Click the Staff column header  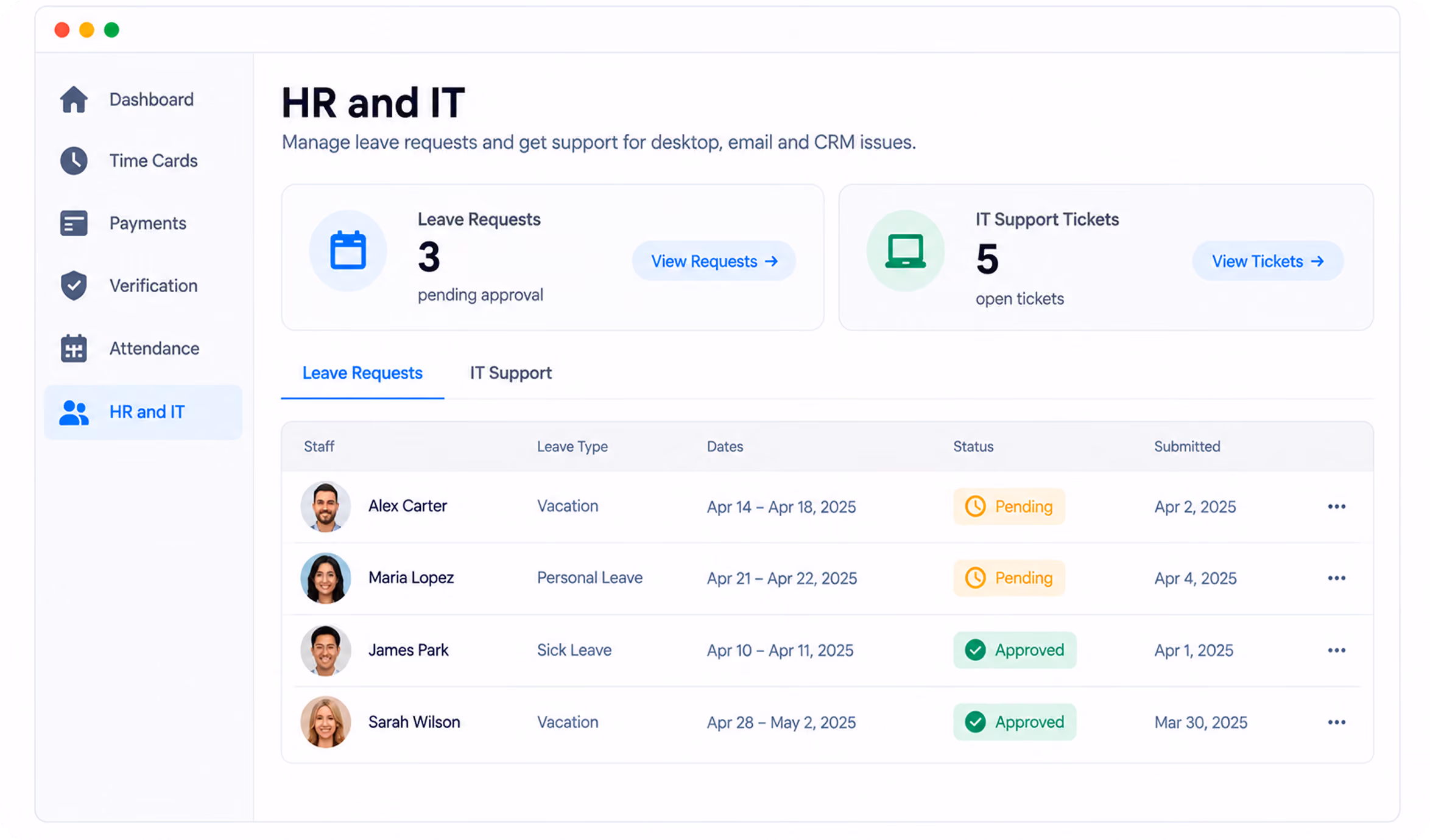[x=319, y=447]
